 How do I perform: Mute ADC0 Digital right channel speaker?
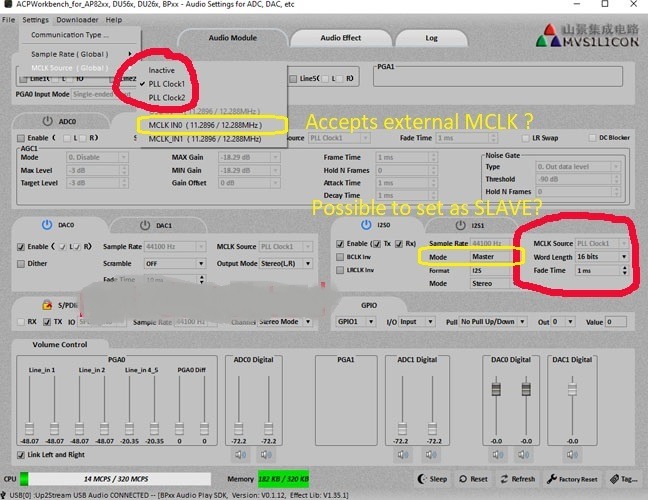266,455
